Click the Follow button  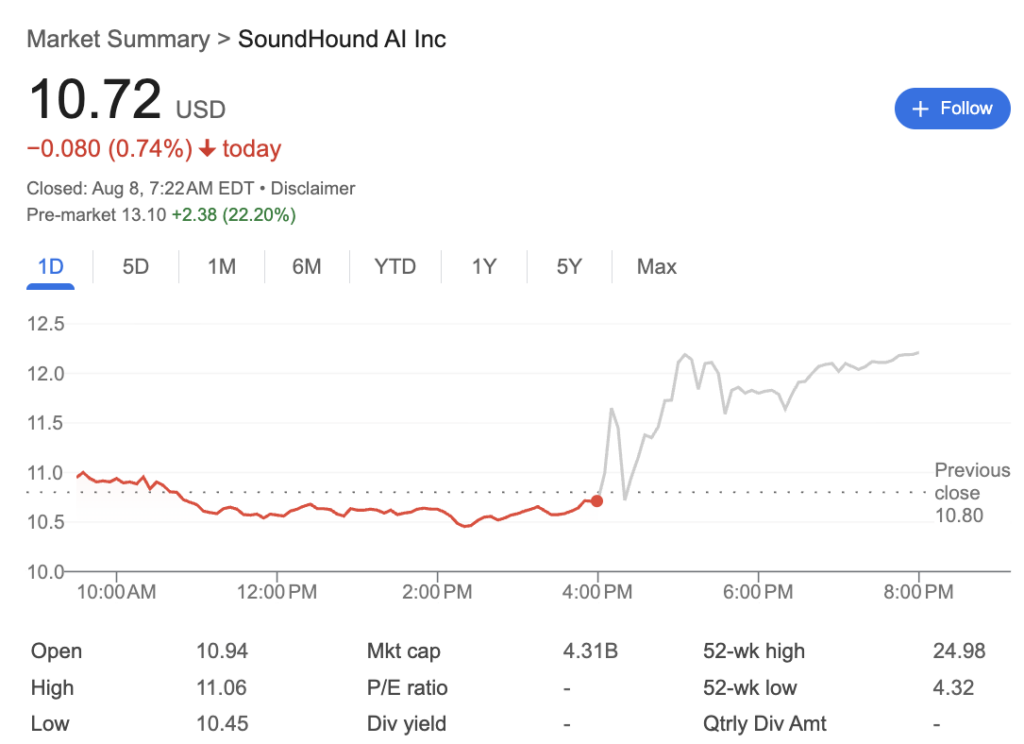(x=952, y=108)
